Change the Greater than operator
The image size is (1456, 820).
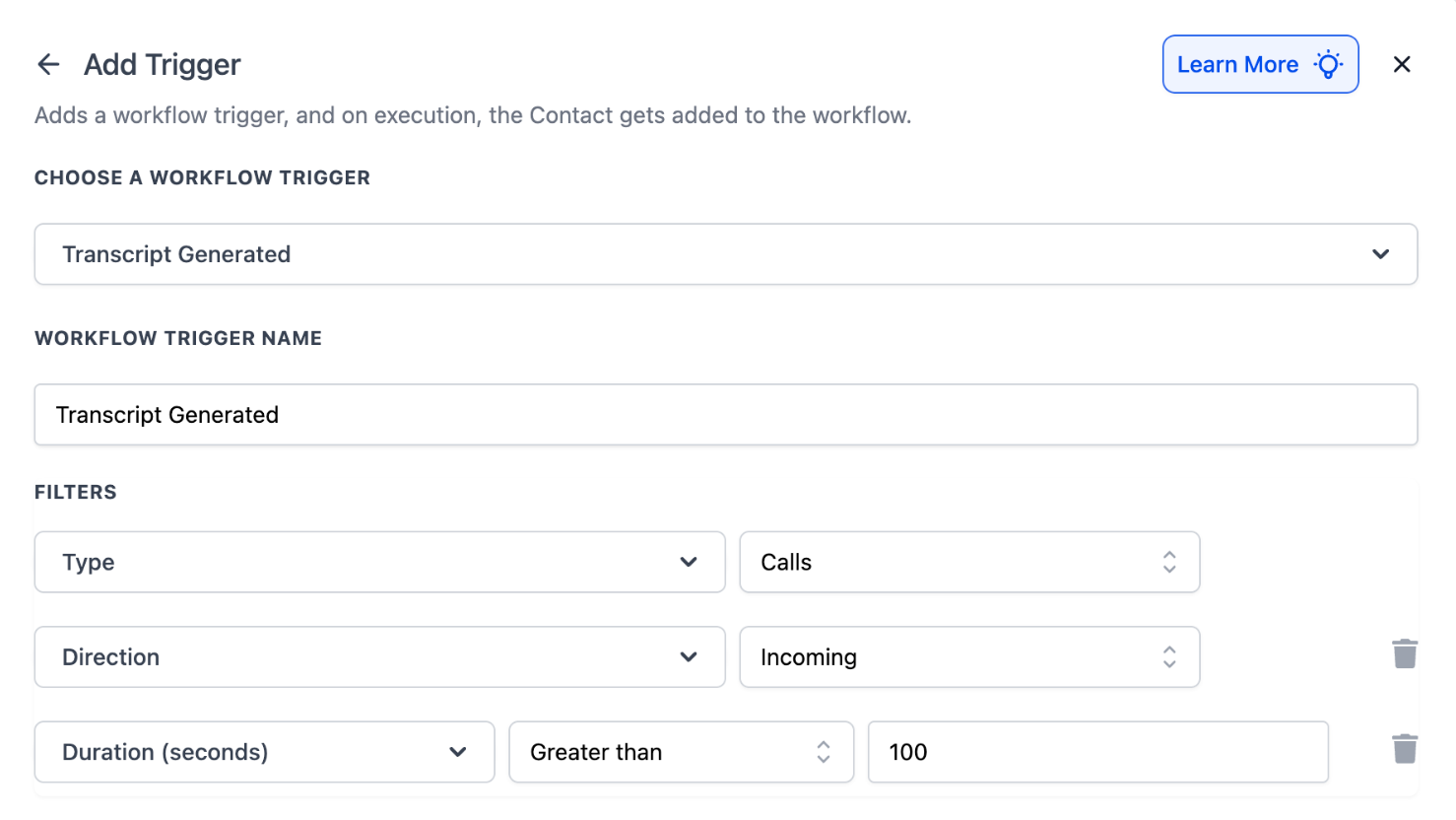(x=680, y=752)
